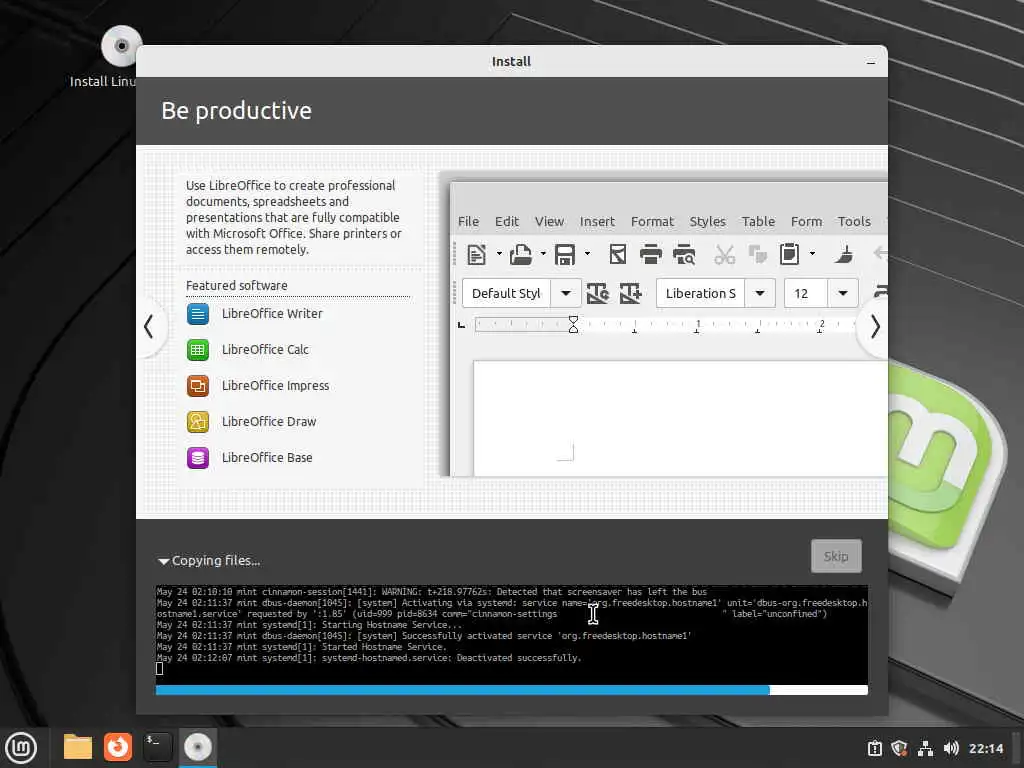Click the Liberation font name field
This screenshot has width=1024, height=768.
701,293
